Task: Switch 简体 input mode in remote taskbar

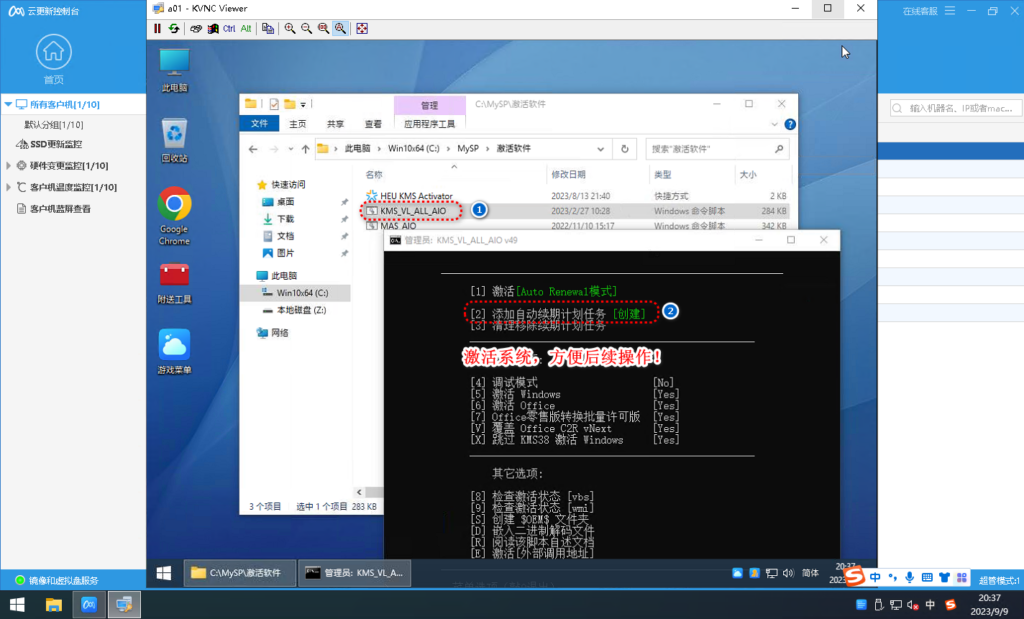Action: [x=810, y=573]
